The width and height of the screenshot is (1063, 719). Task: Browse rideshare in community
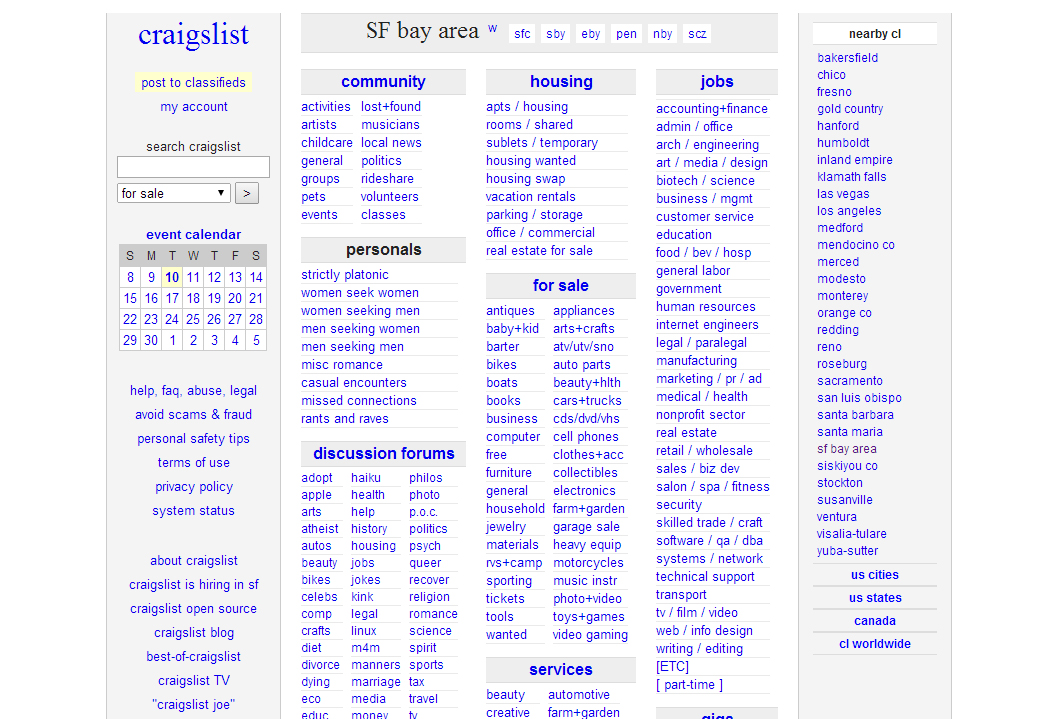coord(387,178)
